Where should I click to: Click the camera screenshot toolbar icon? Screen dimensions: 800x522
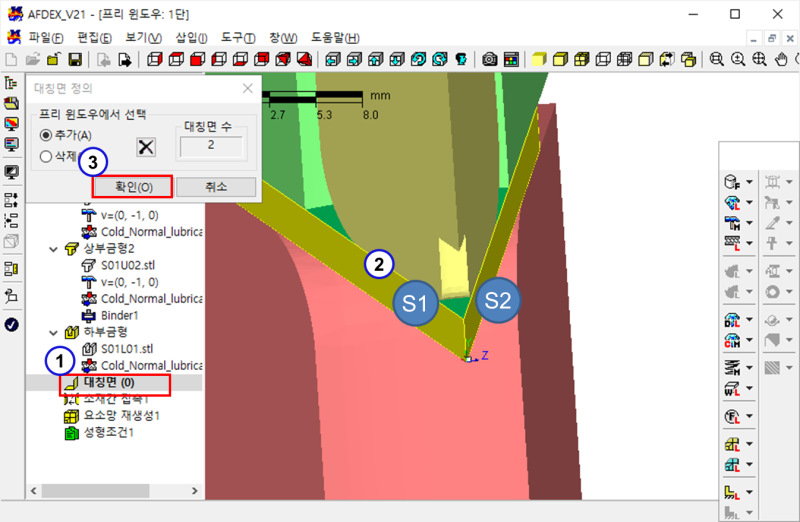click(490, 59)
